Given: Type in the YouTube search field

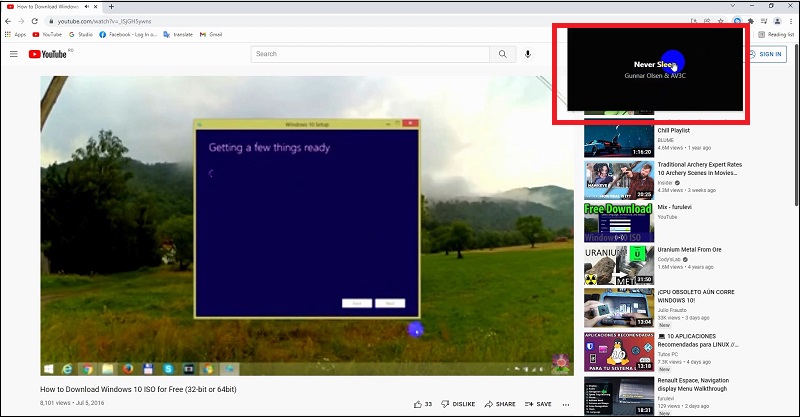Looking at the screenshot, I should pos(370,54).
